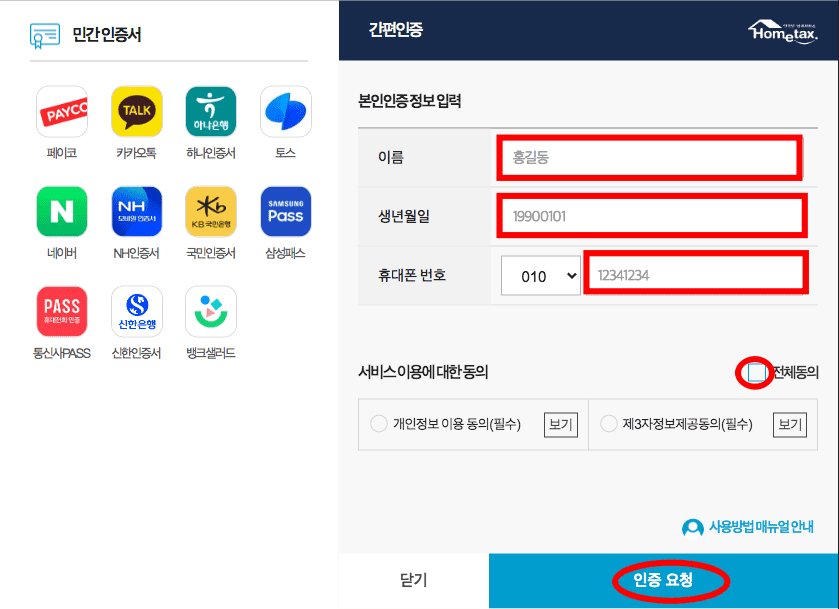Image resolution: width=839 pixels, height=609 pixels.
Task: Click the user icon beside 사용방법 매뉴얼 안내
Action: coord(692,528)
